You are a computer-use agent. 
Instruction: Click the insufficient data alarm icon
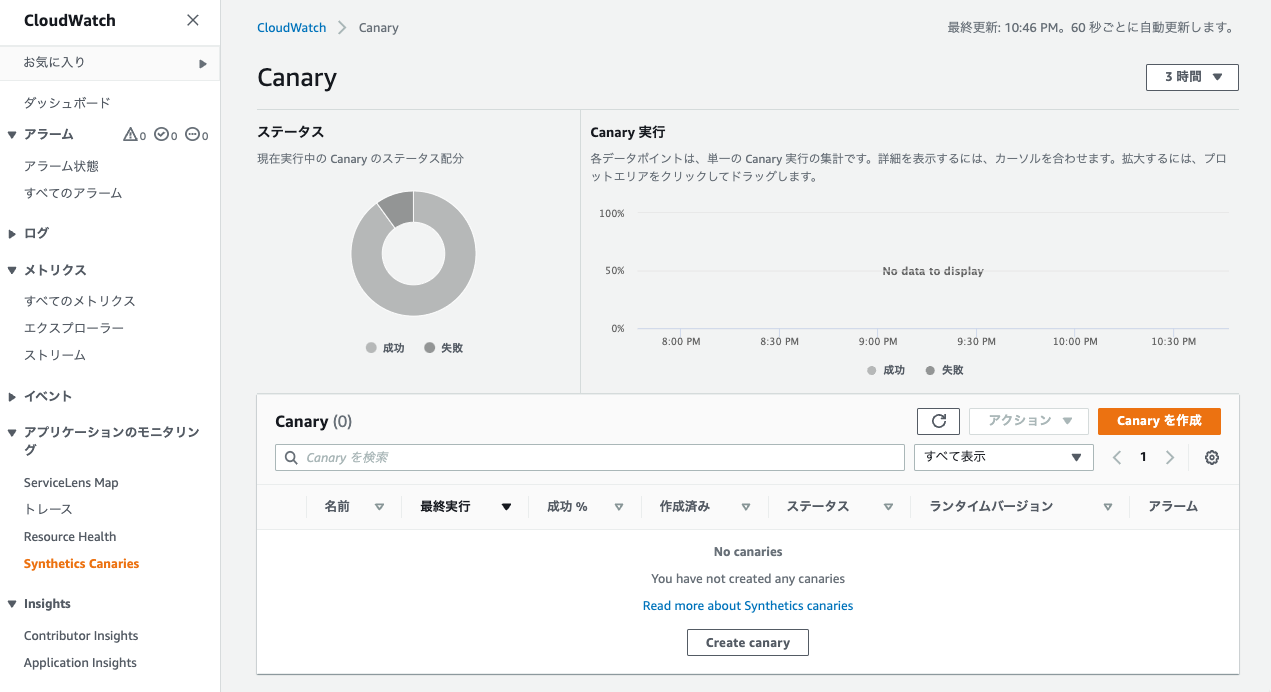pyautogui.click(x=193, y=134)
